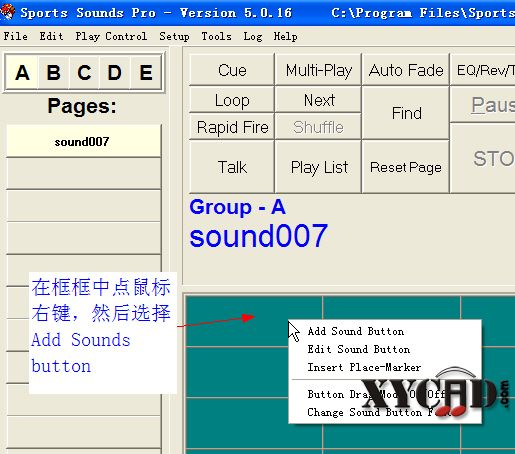Open the Play List

click(319, 167)
